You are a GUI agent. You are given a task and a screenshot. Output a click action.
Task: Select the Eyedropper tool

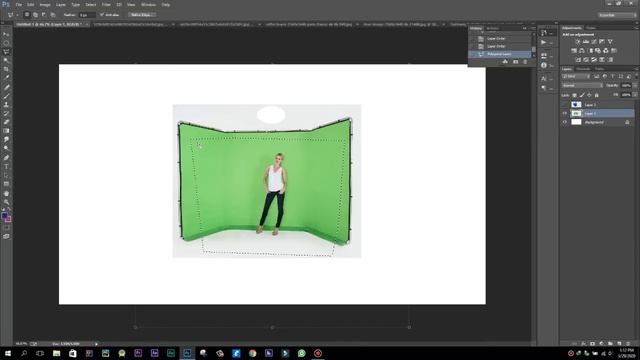coord(6,78)
